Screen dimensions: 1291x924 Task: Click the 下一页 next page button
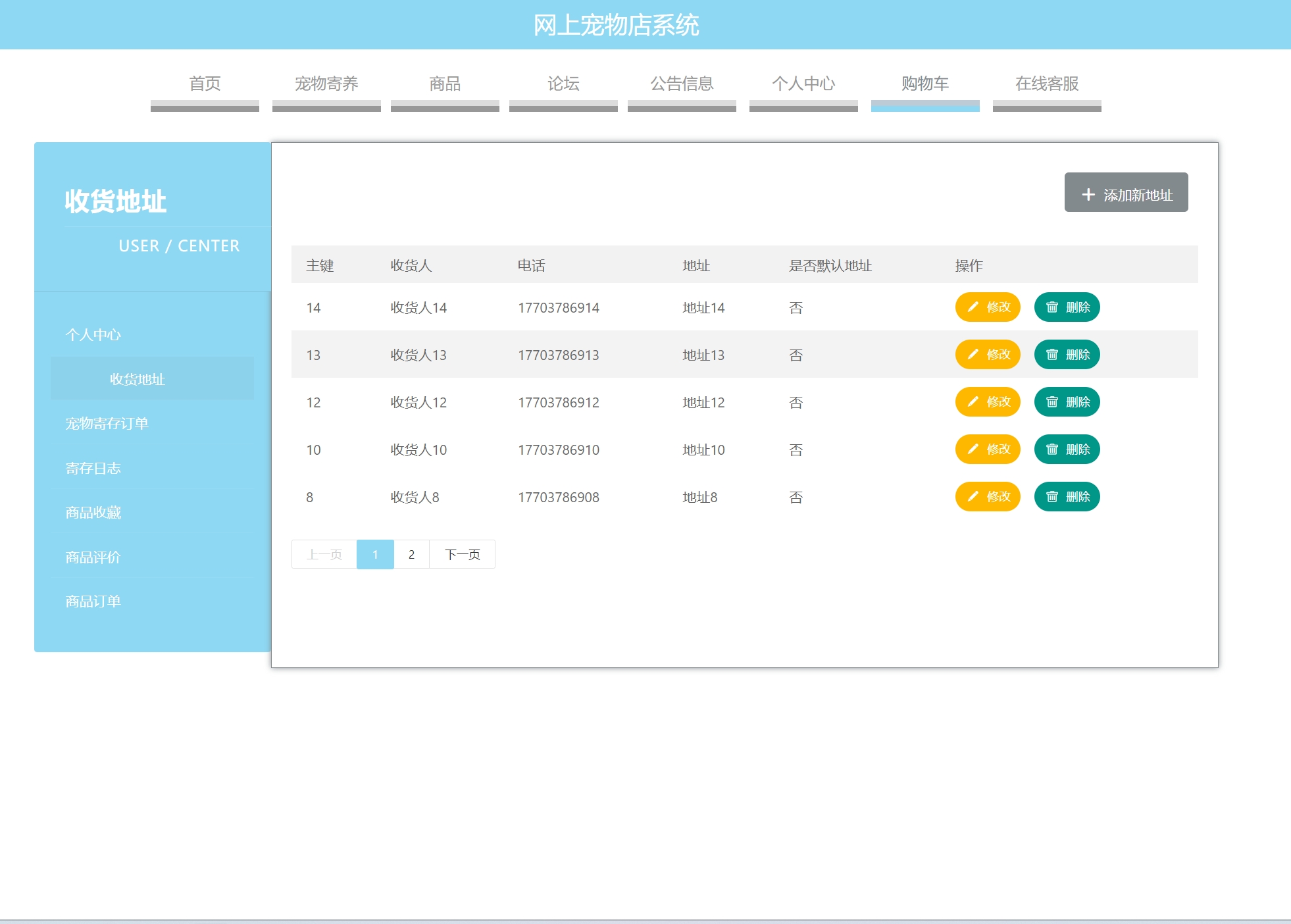click(x=462, y=555)
